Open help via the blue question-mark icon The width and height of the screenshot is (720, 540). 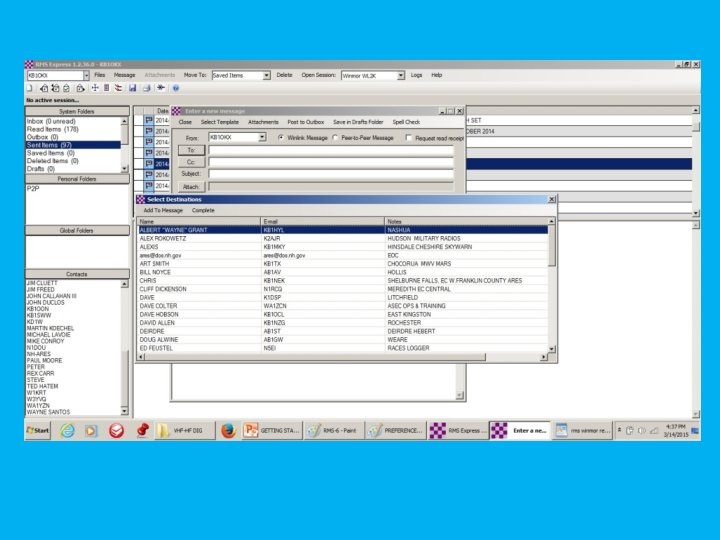[x=175, y=88]
